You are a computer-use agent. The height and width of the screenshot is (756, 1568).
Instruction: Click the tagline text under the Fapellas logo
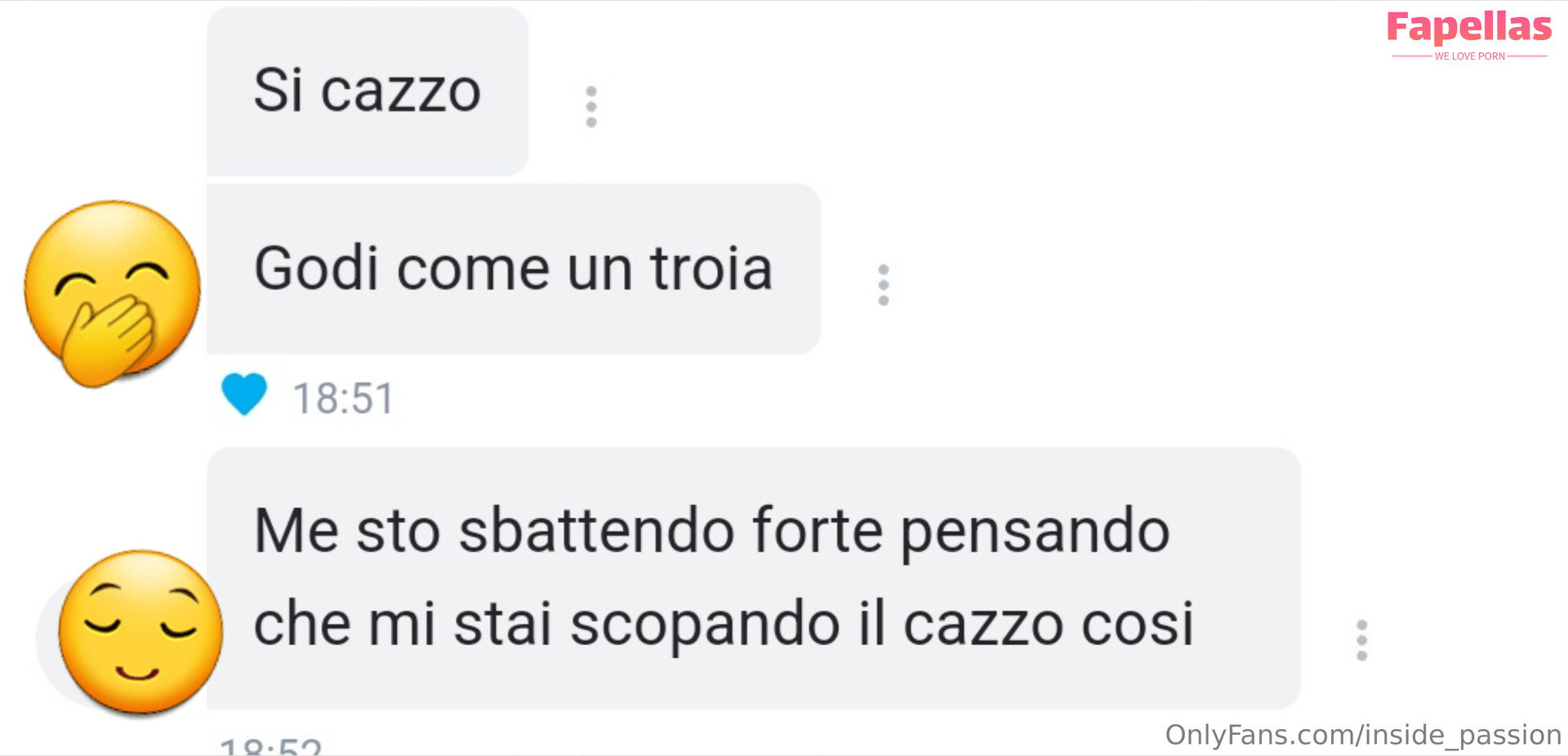coord(1469,56)
